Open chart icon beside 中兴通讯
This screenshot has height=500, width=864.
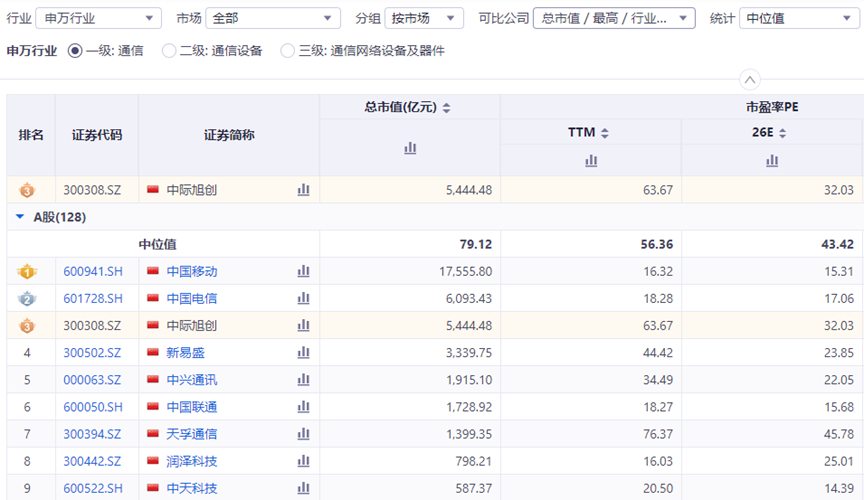303,380
